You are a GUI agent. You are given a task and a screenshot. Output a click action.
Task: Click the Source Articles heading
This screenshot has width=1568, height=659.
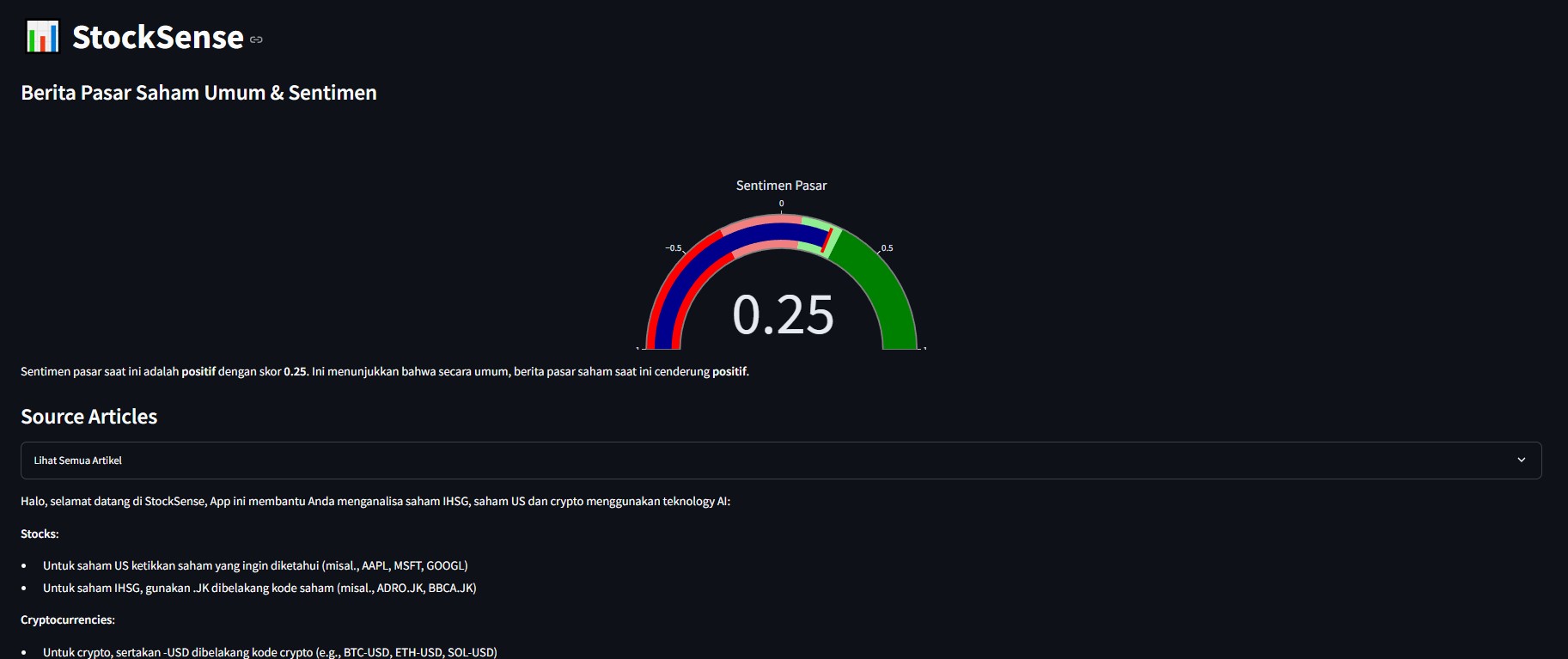tap(88, 417)
